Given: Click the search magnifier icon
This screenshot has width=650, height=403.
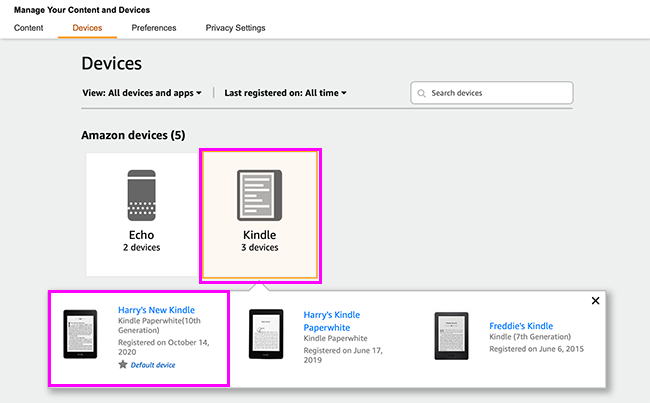Looking at the screenshot, I should click(421, 93).
